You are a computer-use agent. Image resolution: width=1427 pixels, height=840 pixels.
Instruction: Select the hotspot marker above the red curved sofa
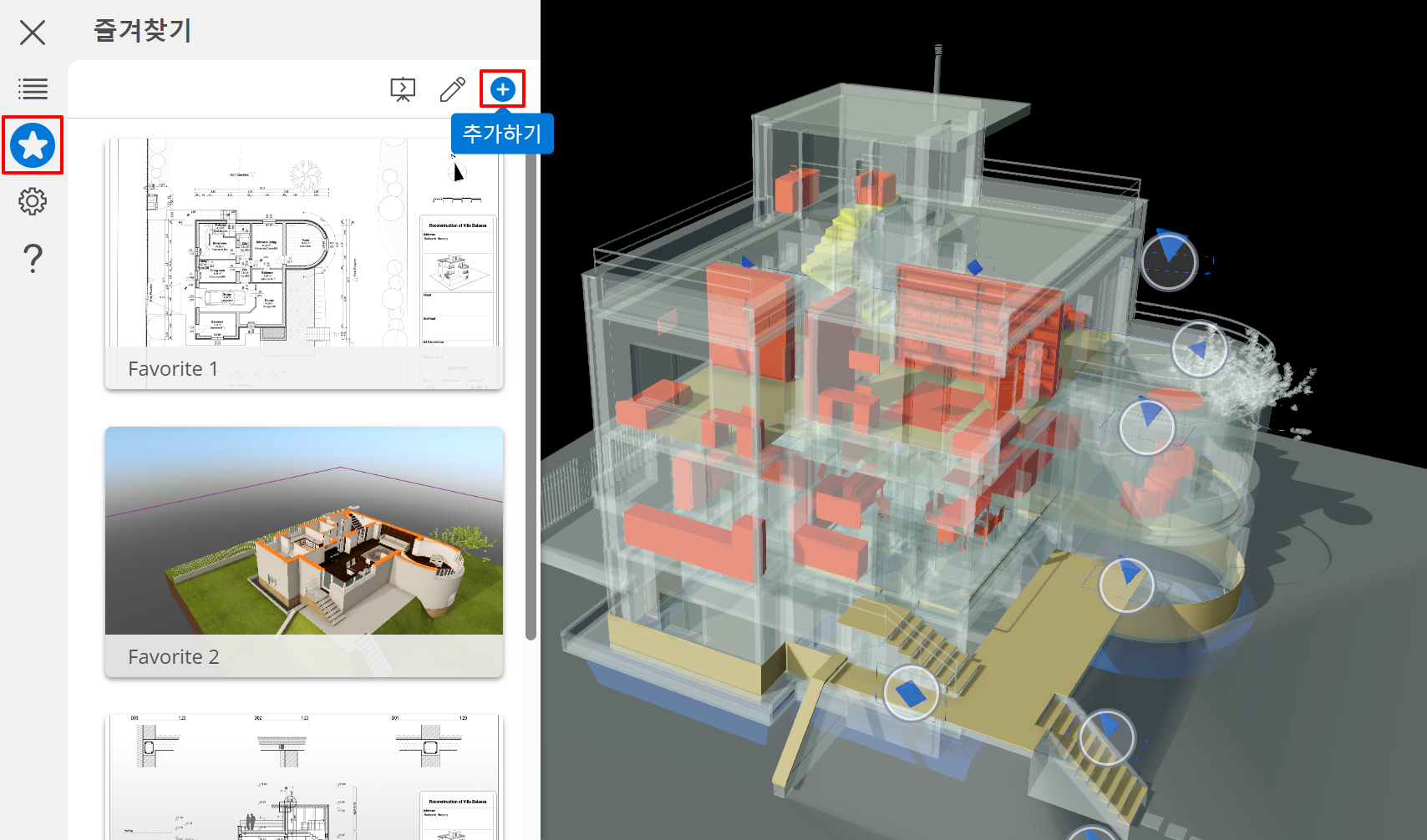point(1147,427)
